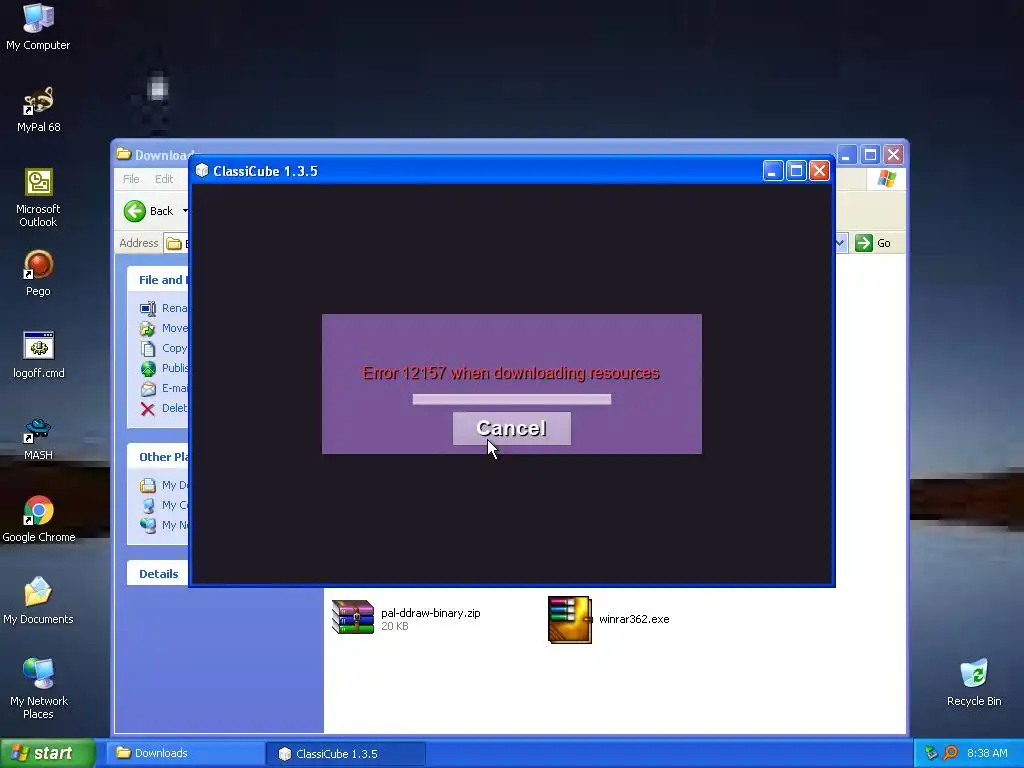Click the Rename this file task icon
The height and width of the screenshot is (768, 1024).
pyautogui.click(x=148, y=308)
